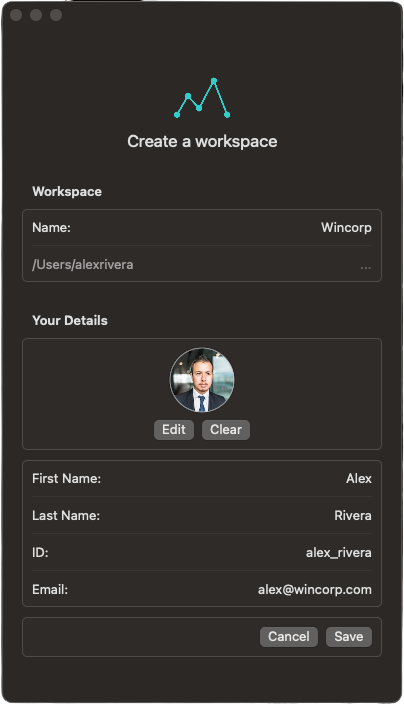The image size is (404, 706).
Task: Zoom the window using the third titlebar dot
Action: [56, 15]
